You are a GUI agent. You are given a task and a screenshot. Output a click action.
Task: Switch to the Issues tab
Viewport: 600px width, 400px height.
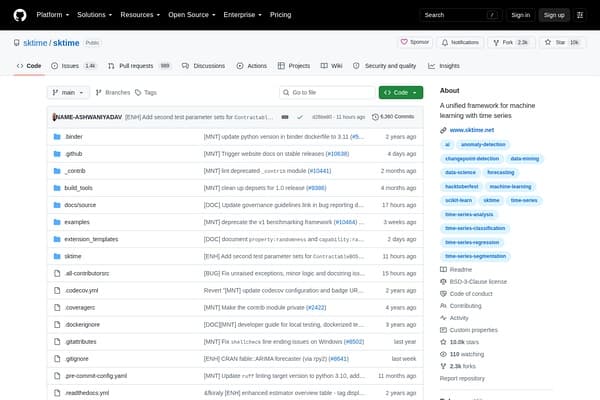click(73, 66)
